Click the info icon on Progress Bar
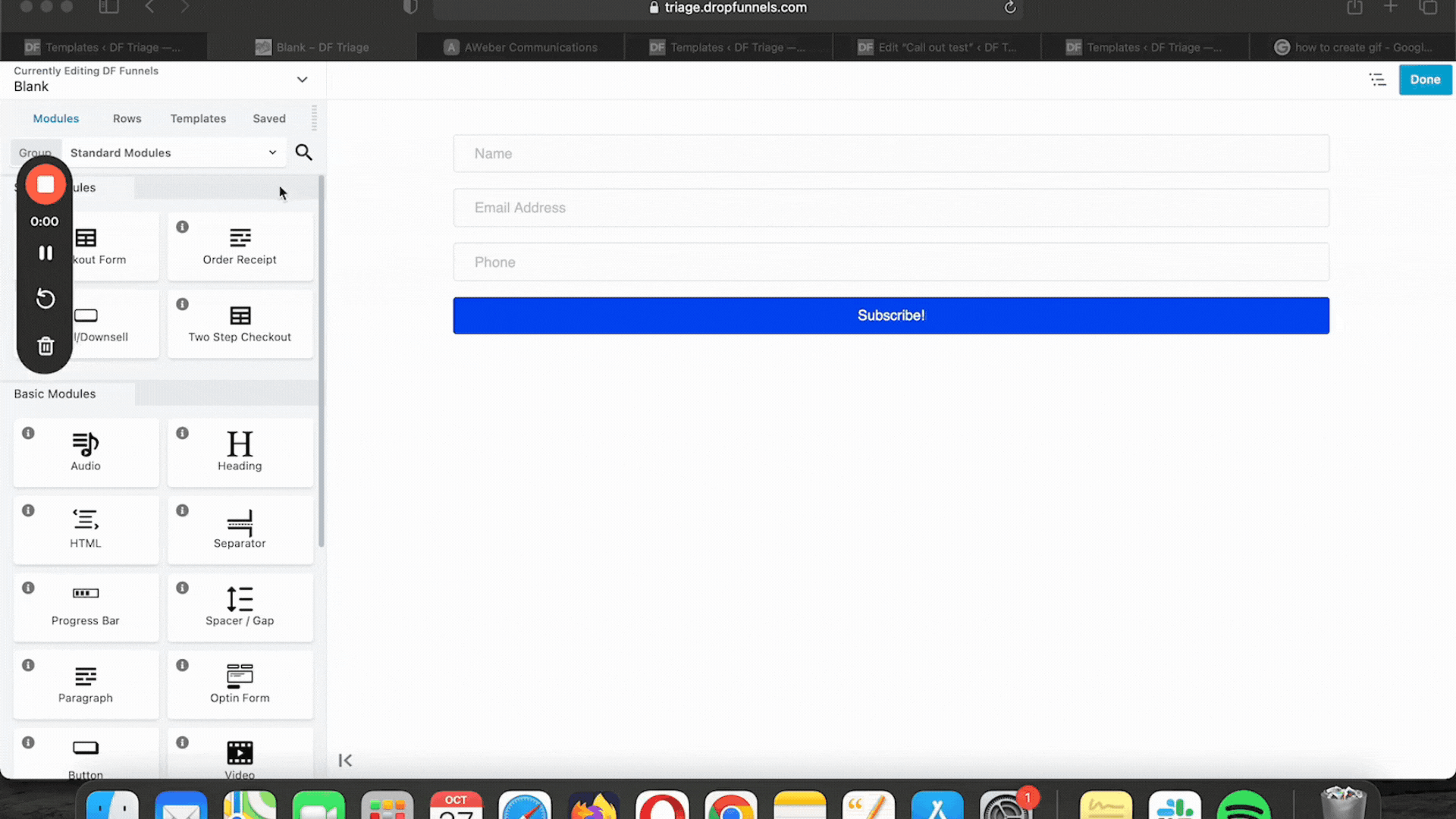The width and height of the screenshot is (1456, 819). tap(28, 588)
